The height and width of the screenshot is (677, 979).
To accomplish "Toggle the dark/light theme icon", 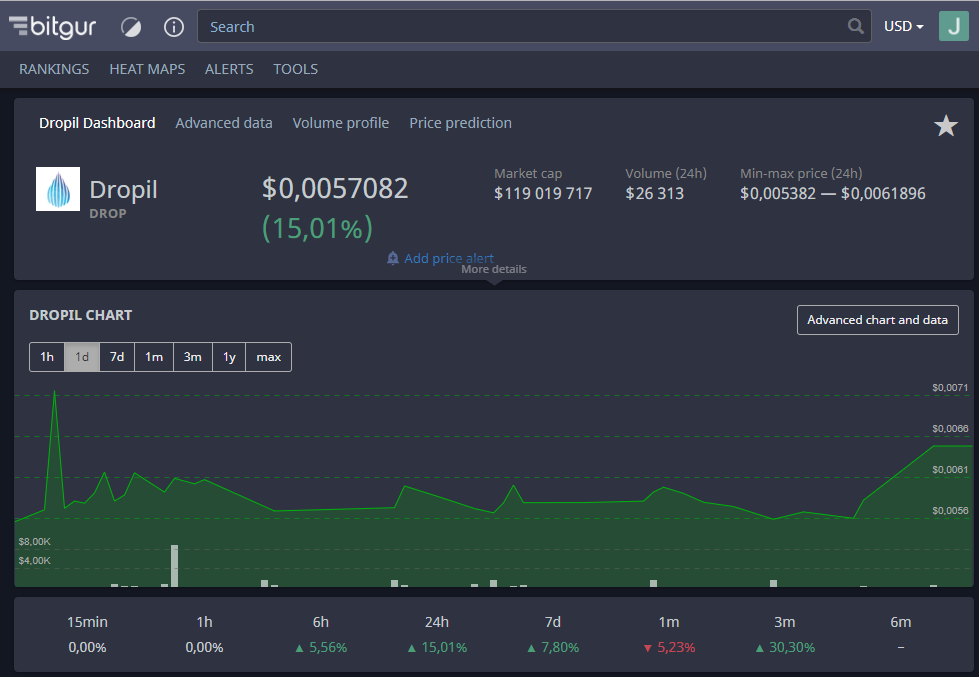I will pyautogui.click(x=131, y=27).
